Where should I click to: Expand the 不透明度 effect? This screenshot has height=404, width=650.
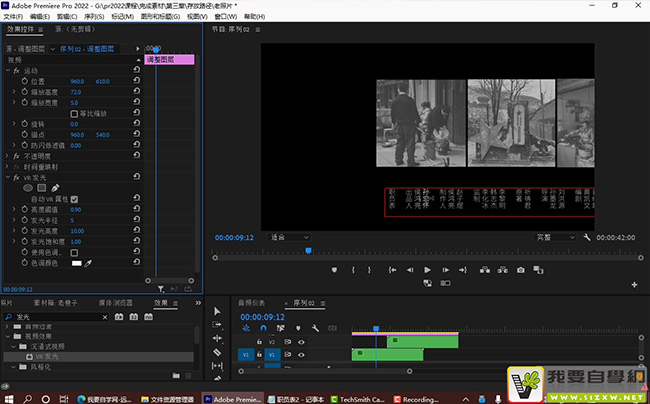7,156
